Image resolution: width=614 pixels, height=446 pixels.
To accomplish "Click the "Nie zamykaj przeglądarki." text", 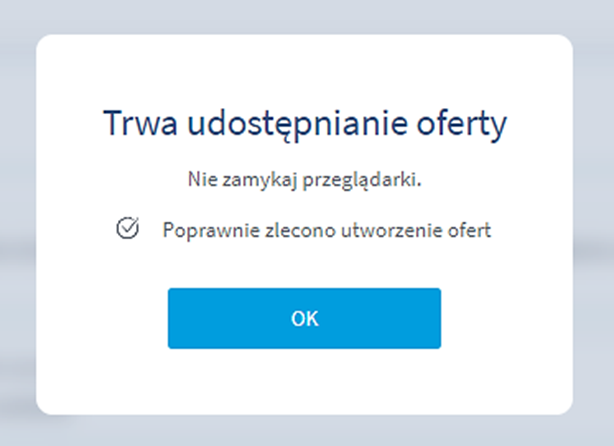I will [303, 180].
